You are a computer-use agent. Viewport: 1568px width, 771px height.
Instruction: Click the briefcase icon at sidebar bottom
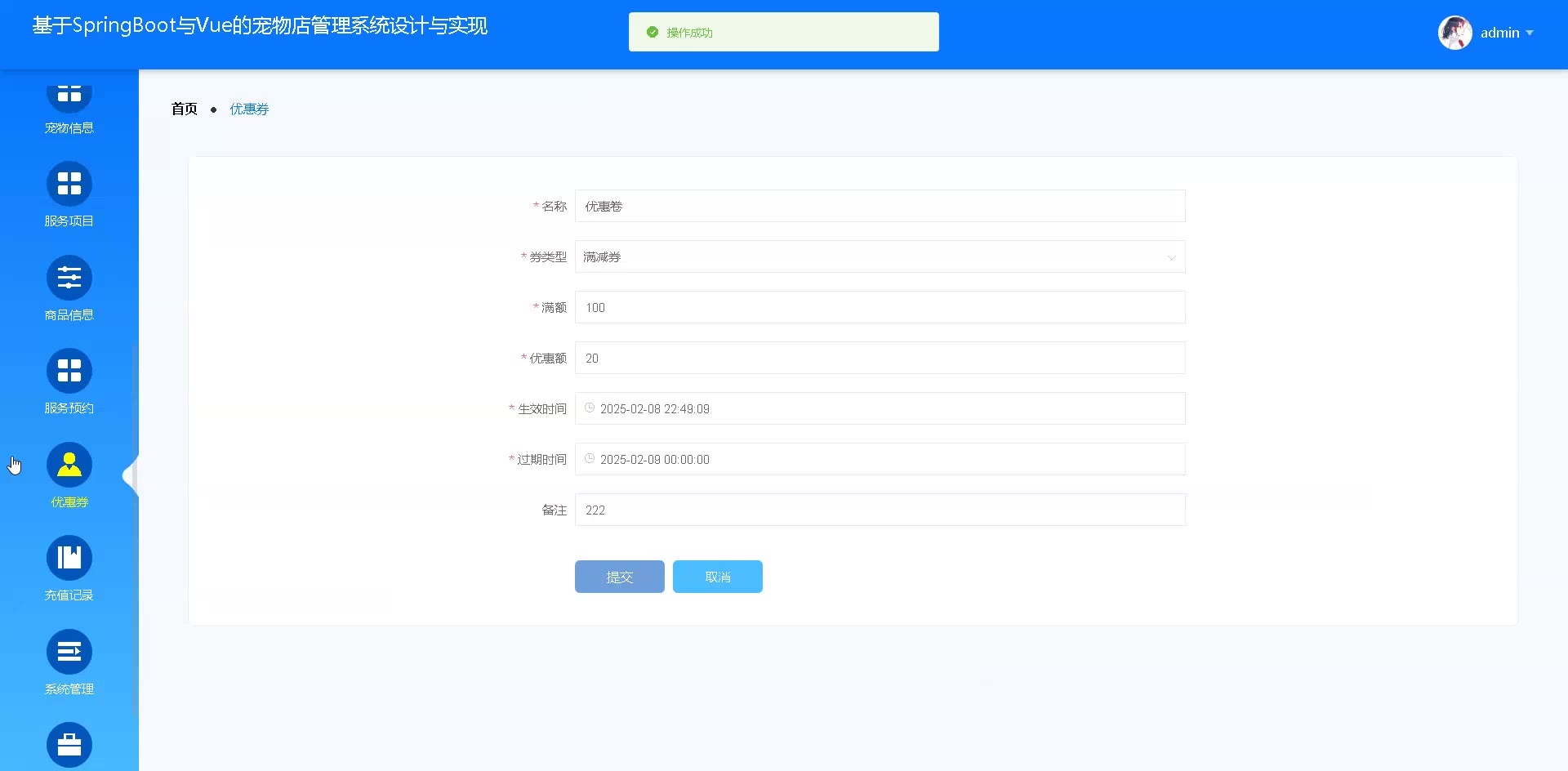[x=69, y=745]
